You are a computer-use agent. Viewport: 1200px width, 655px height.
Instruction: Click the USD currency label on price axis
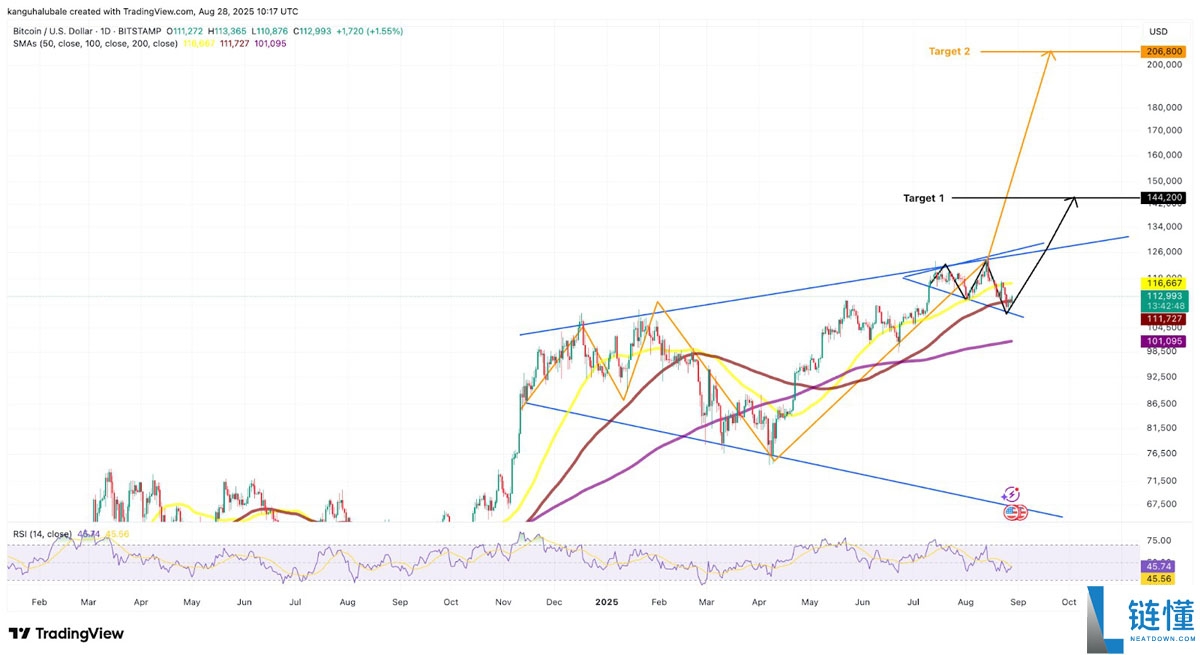click(1159, 32)
